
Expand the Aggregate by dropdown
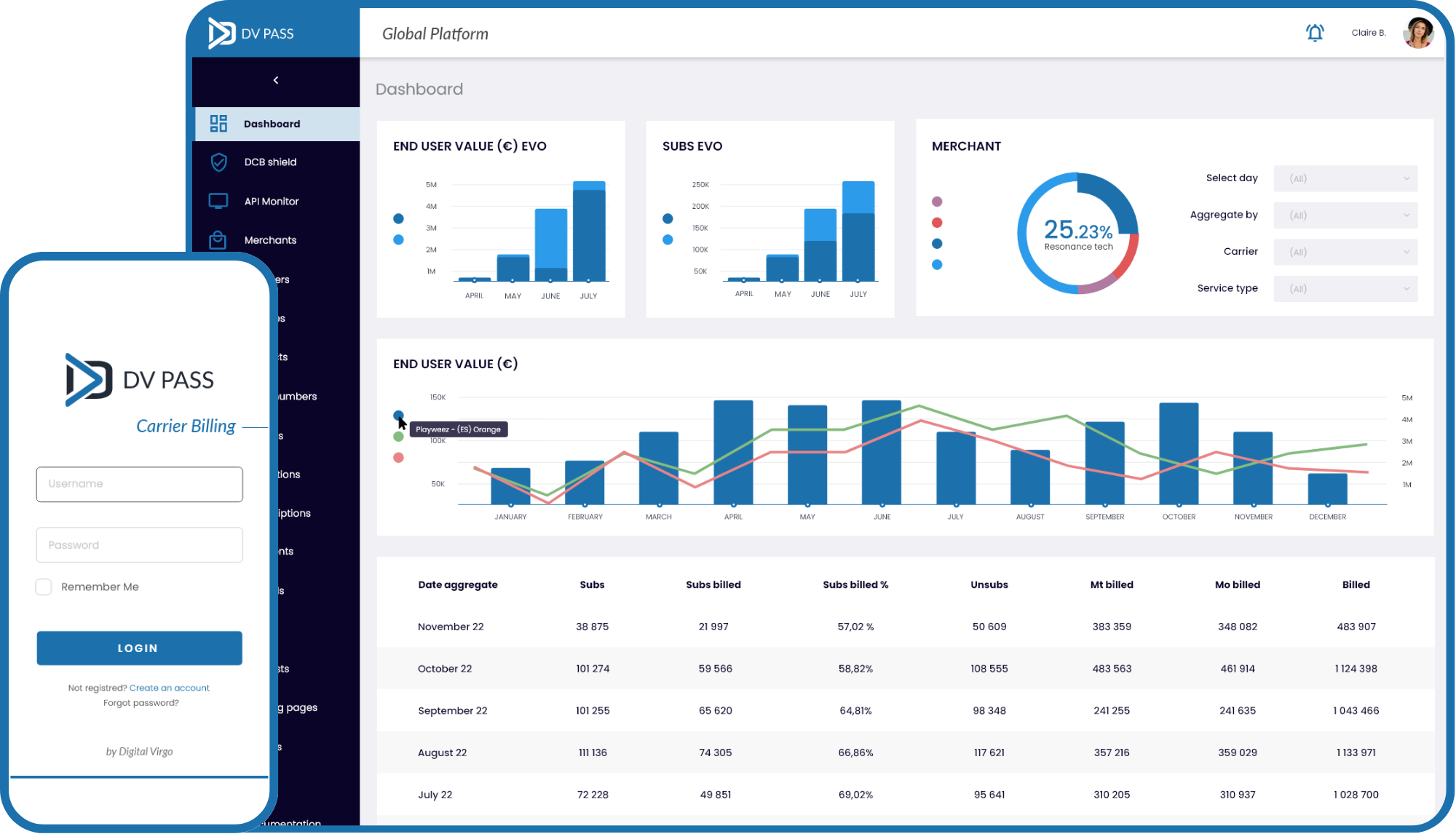tap(1345, 215)
